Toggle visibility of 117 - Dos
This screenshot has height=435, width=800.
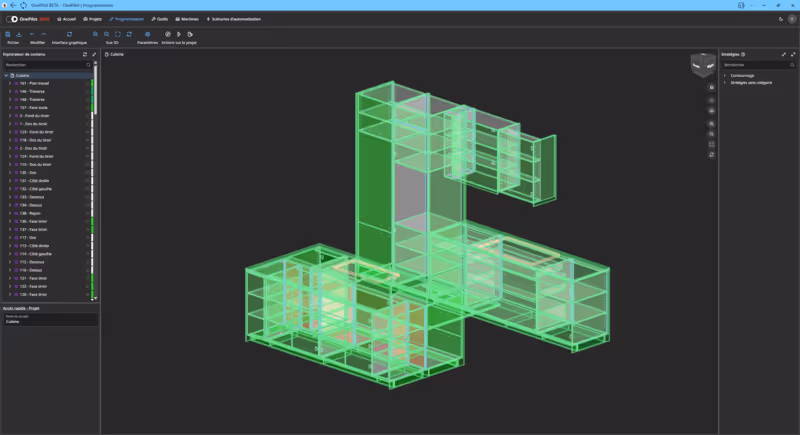[x=87, y=238]
